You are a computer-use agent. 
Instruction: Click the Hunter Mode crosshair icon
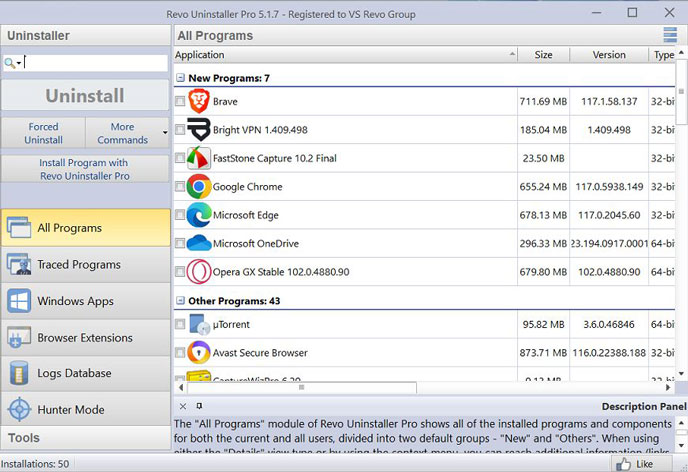click(x=19, y=409)
